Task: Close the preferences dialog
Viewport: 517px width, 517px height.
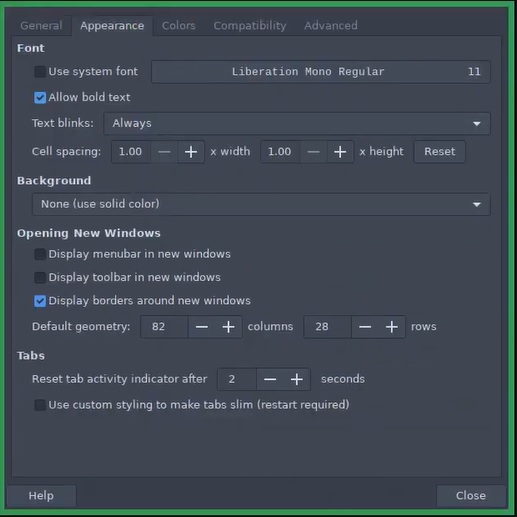Action: pyautogui.click(x=471, y=496)
